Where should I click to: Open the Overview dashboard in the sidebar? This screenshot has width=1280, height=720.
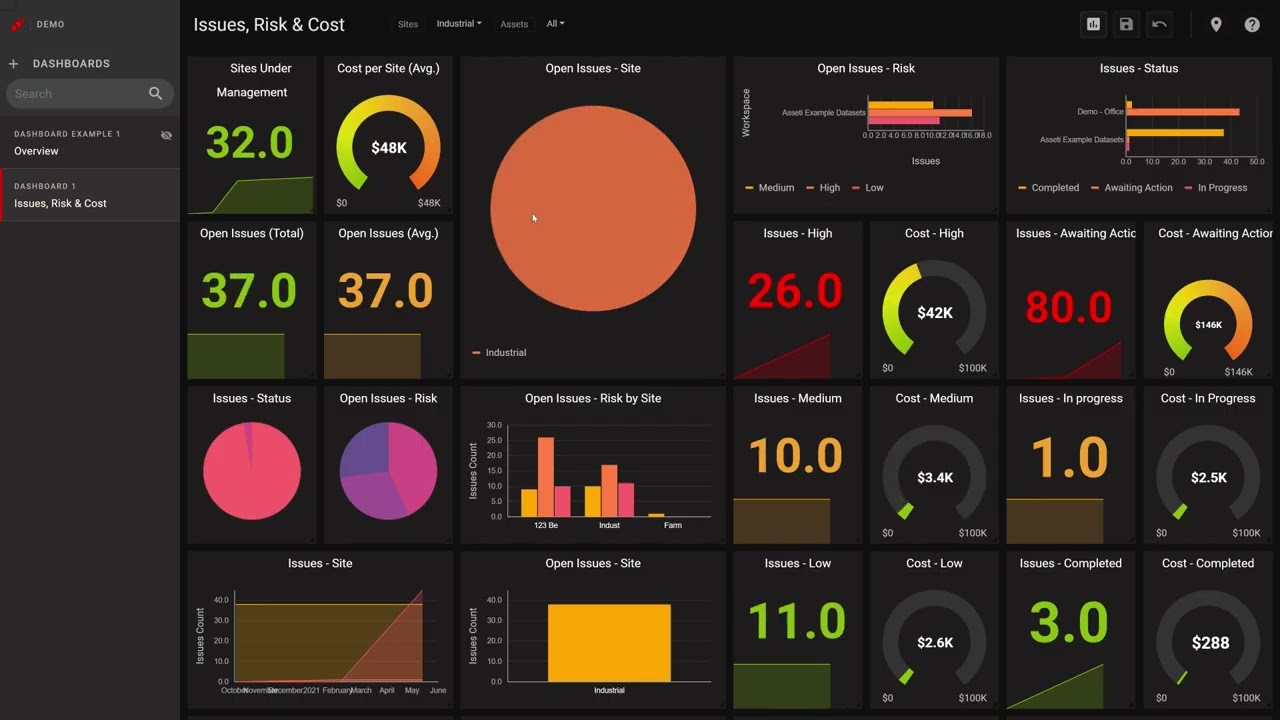pos(37,151)
